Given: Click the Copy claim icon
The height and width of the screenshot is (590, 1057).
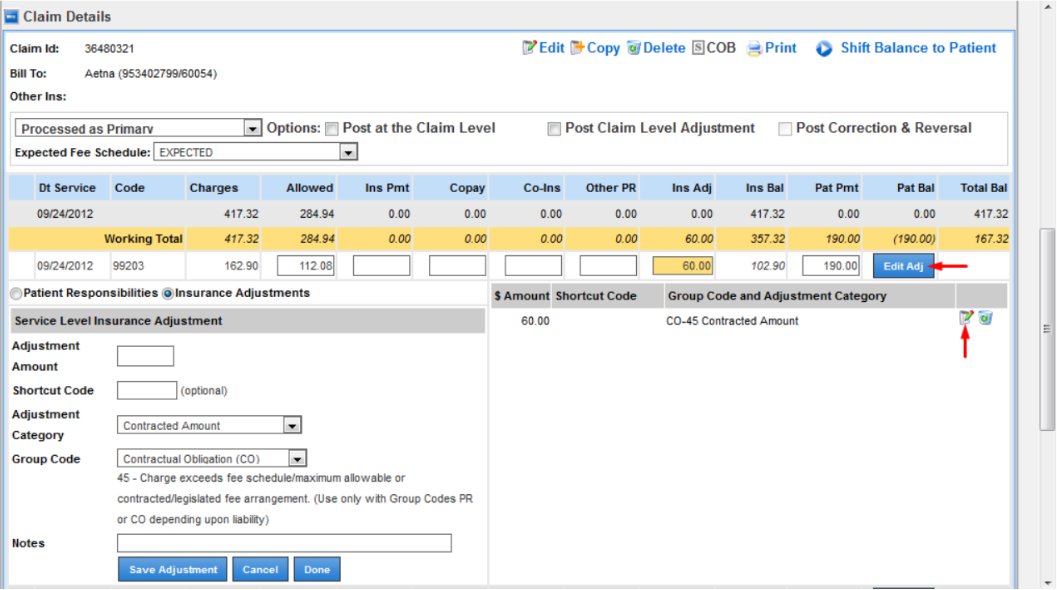Looking at the screenshot, I should 577,48.
